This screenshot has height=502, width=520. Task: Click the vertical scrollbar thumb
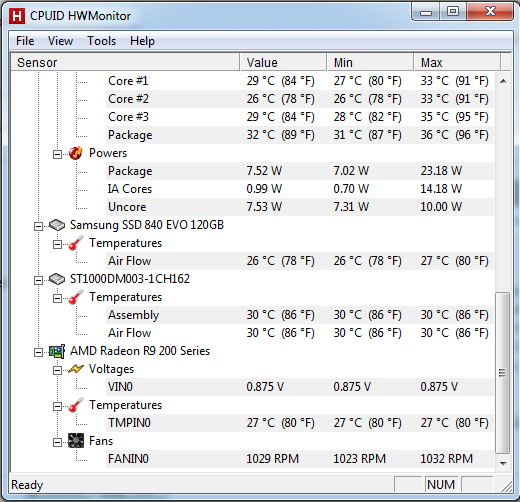coord(503,373)
